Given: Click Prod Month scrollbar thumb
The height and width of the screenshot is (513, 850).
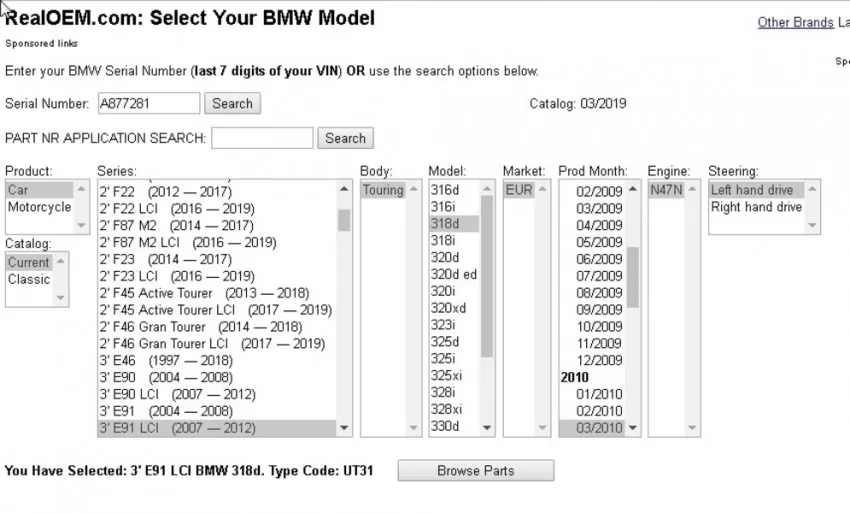Looking at the screenshot, I should click(x=633, y=277).
